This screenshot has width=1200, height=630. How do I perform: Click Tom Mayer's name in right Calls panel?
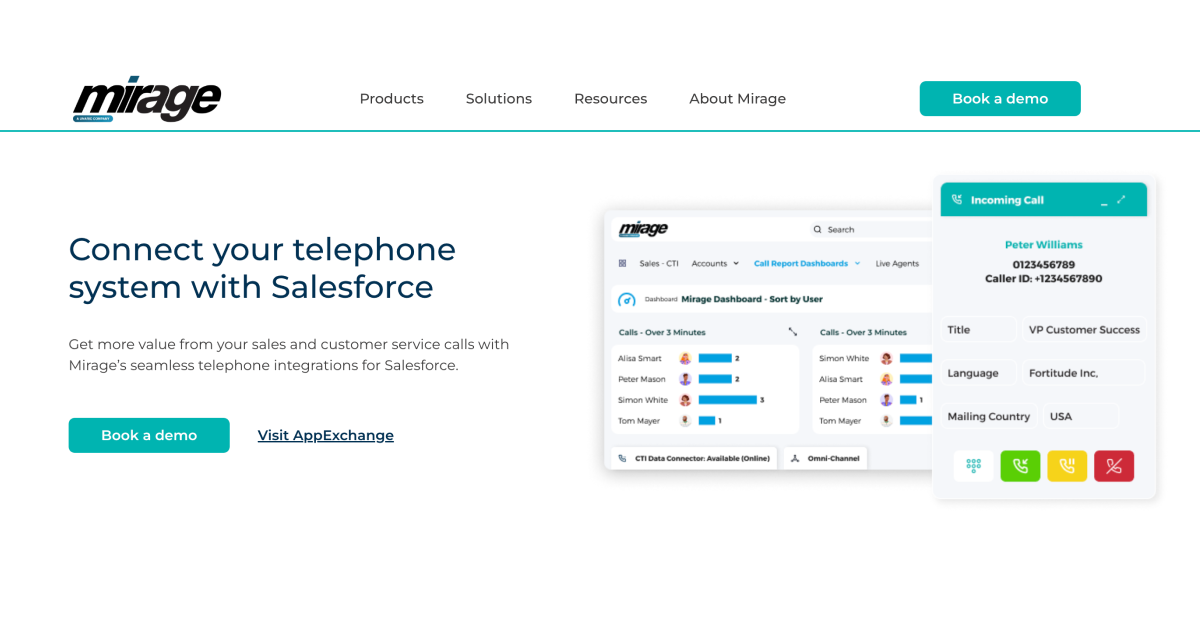[840, 421]
